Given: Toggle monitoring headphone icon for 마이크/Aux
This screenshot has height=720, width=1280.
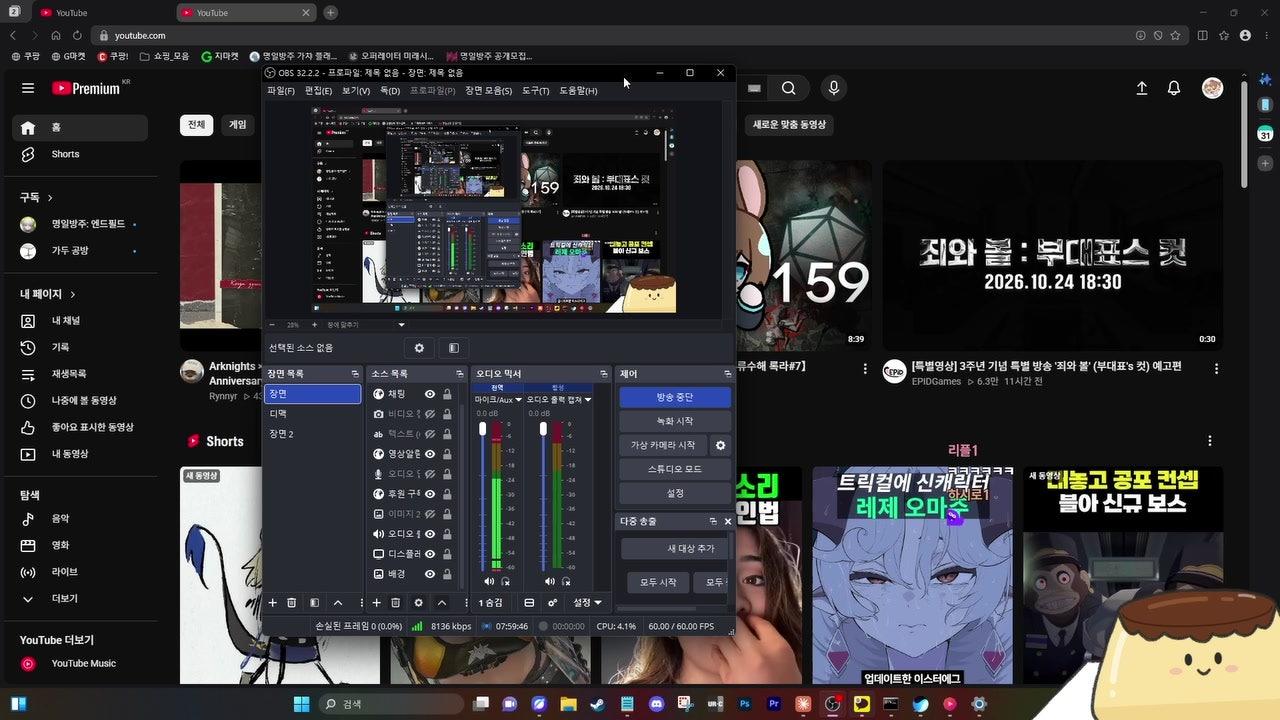Looking at the screenshot, I should [505, 581].
